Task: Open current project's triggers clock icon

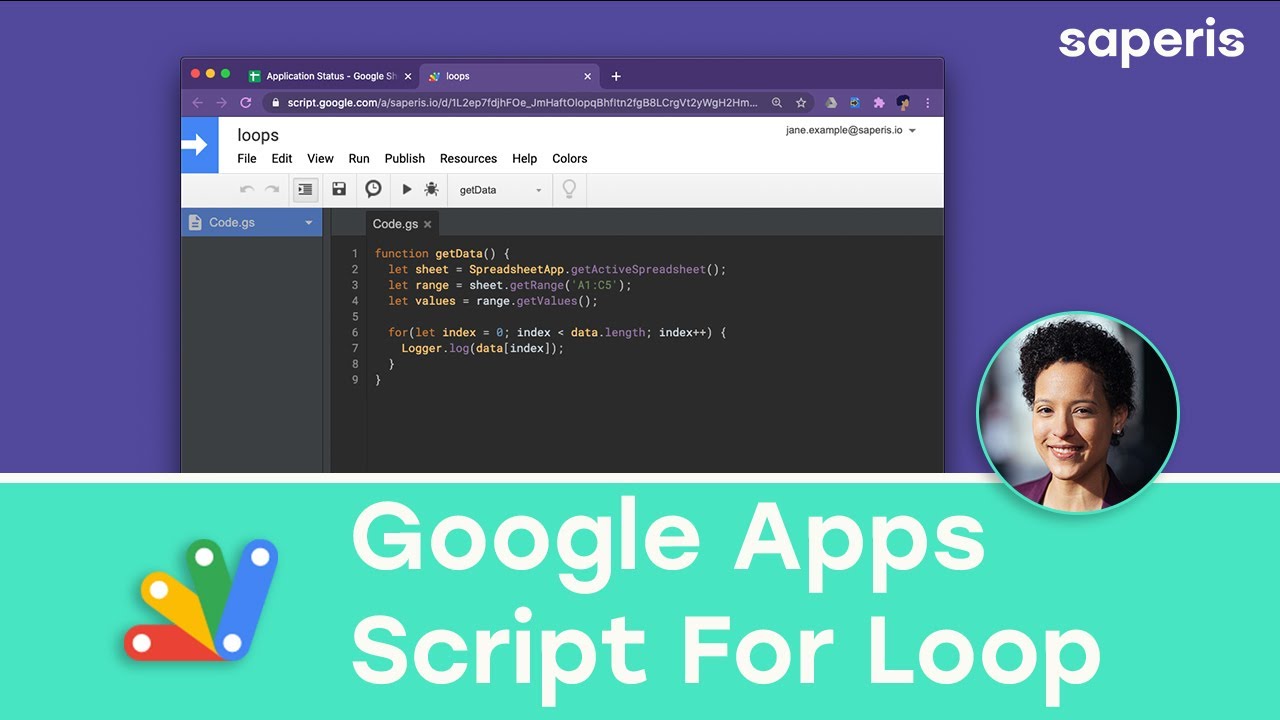Action: (x=373, y=189)
